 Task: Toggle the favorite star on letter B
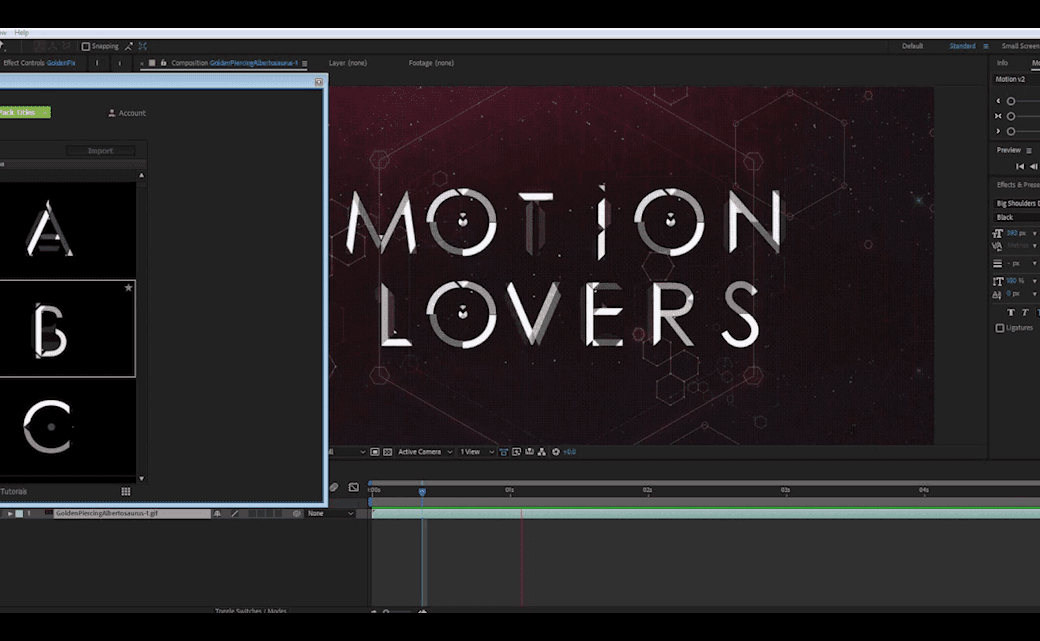click(x=128, y=287)
